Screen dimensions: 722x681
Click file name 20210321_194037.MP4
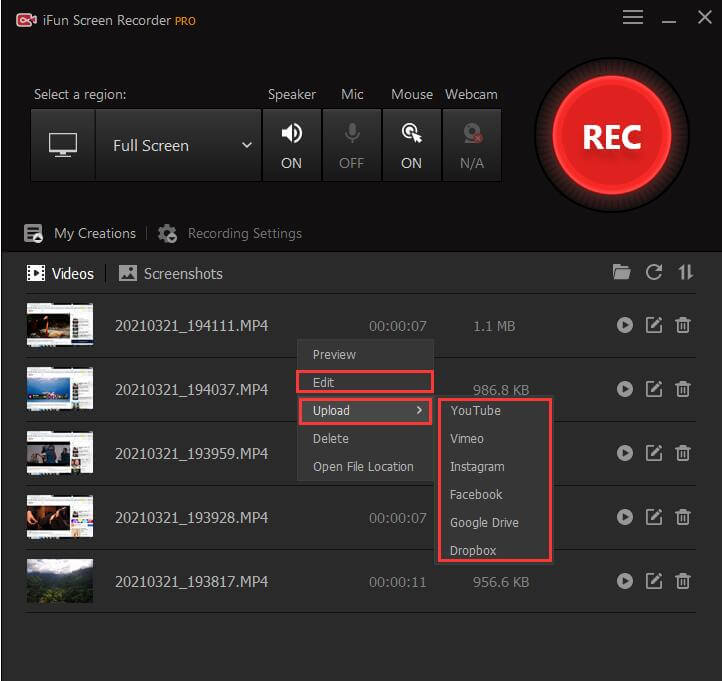[192, 390]
